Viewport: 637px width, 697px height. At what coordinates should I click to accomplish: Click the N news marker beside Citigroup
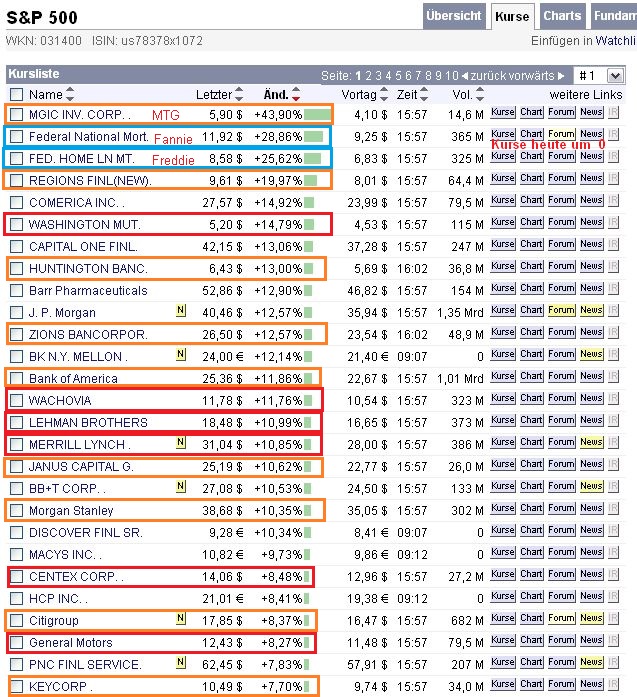click(180, 618)
